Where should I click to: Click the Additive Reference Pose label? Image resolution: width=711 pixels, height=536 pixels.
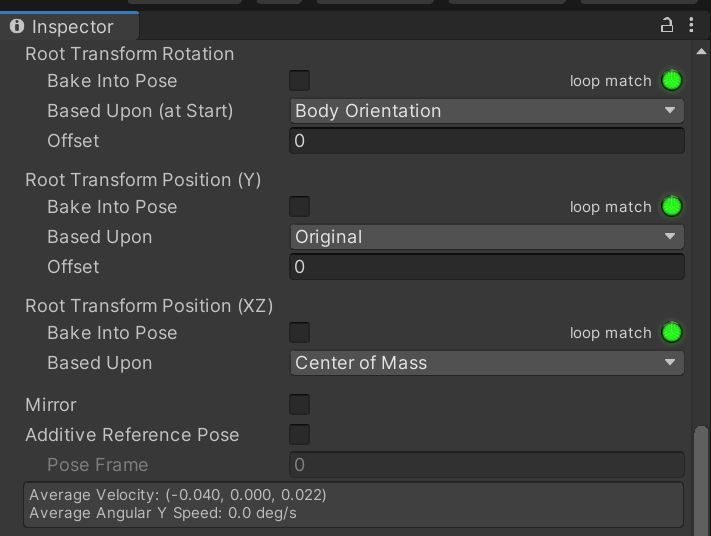[132, 435]
